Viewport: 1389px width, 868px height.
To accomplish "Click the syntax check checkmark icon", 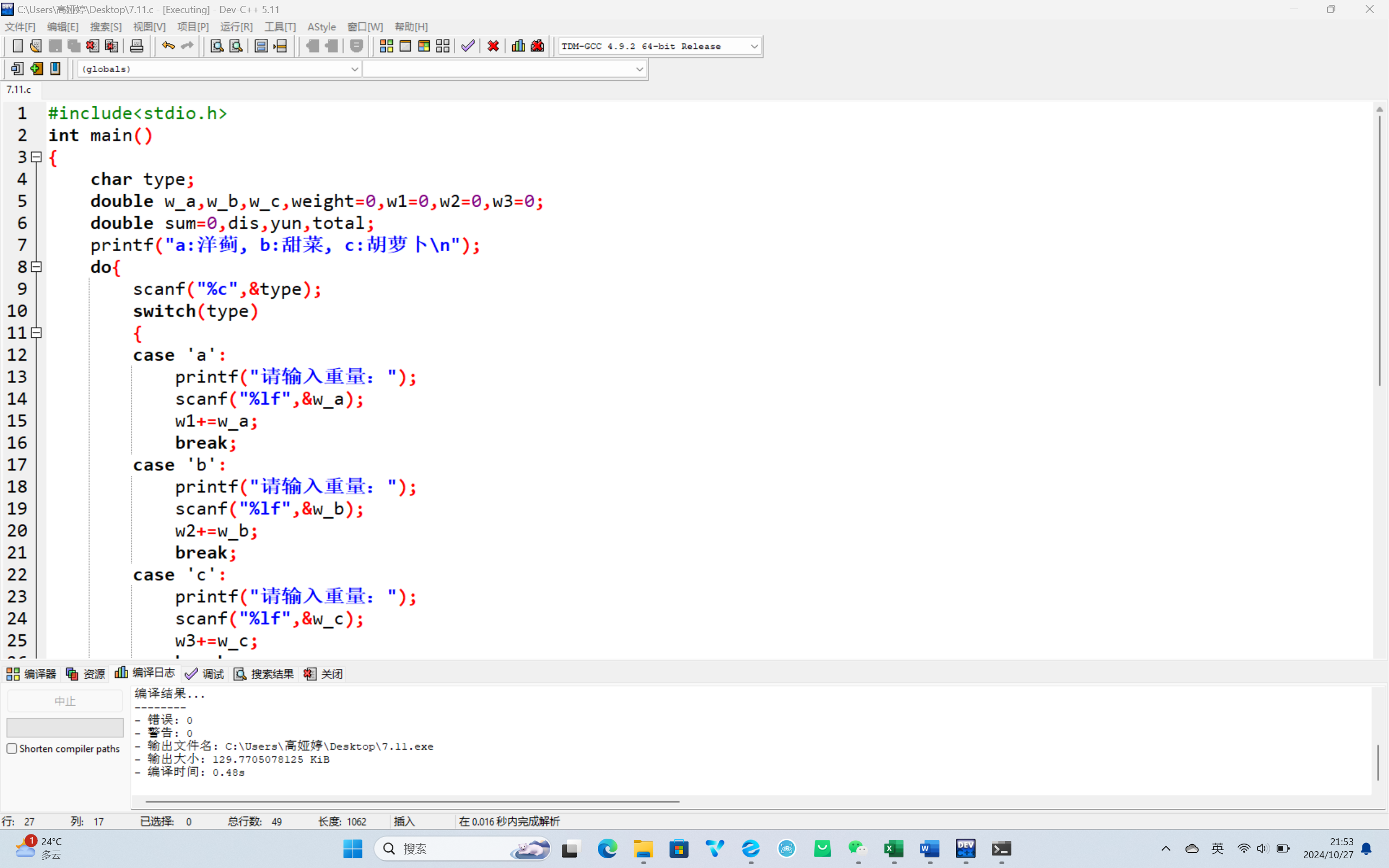I will tap(468, 46).
